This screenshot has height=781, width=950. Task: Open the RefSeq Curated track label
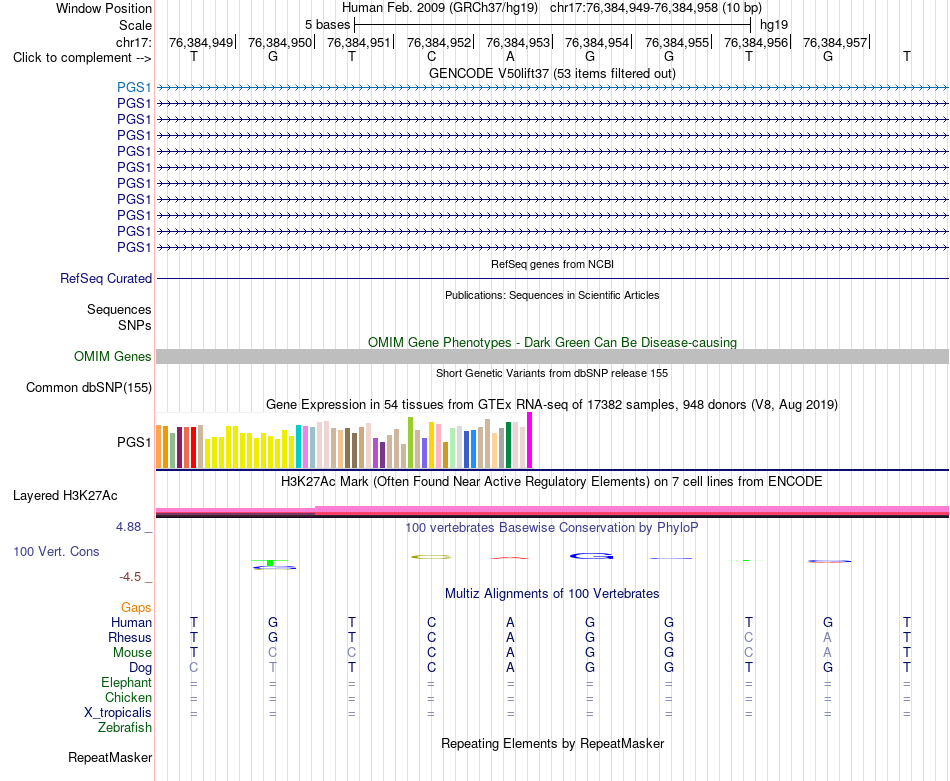(106, 278)
